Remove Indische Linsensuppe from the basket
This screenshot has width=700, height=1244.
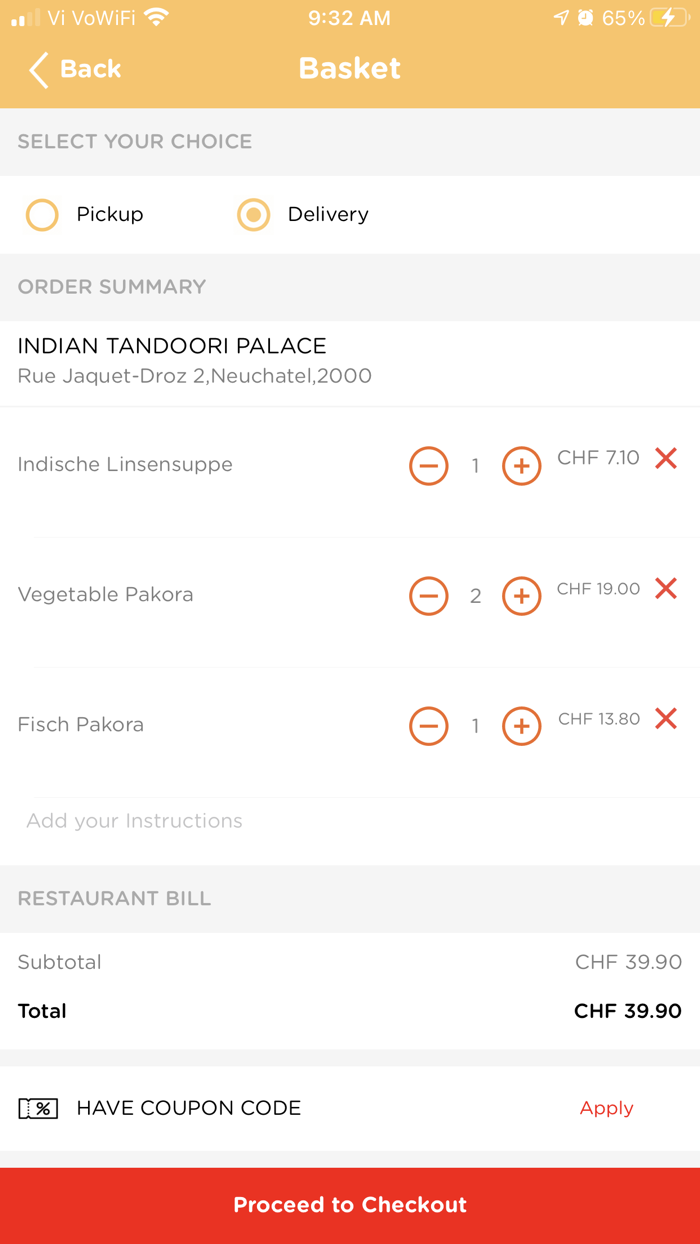pos(665,459)
